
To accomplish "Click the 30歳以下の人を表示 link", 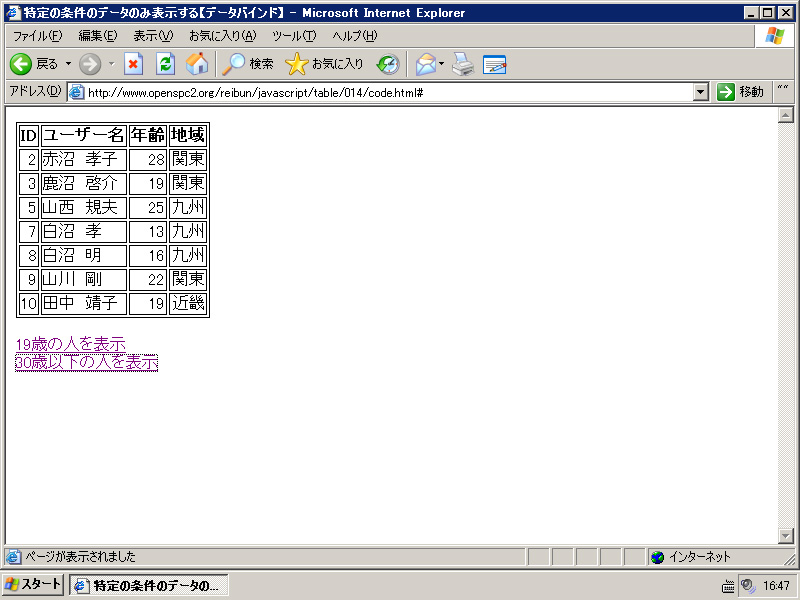I will point(86,362).
